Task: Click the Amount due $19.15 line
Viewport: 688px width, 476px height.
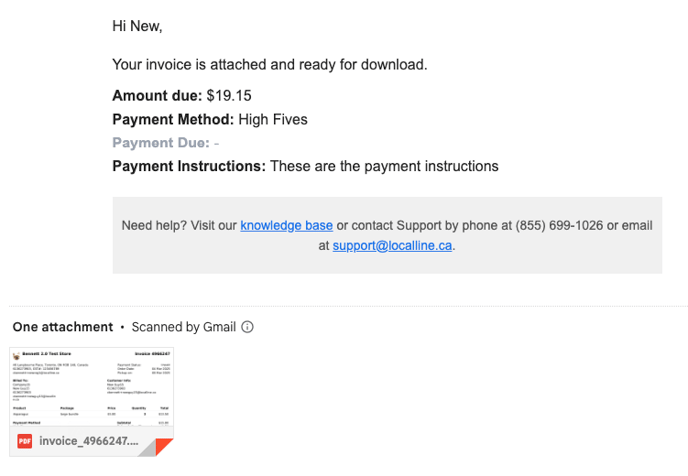Action: click(182, 96)
